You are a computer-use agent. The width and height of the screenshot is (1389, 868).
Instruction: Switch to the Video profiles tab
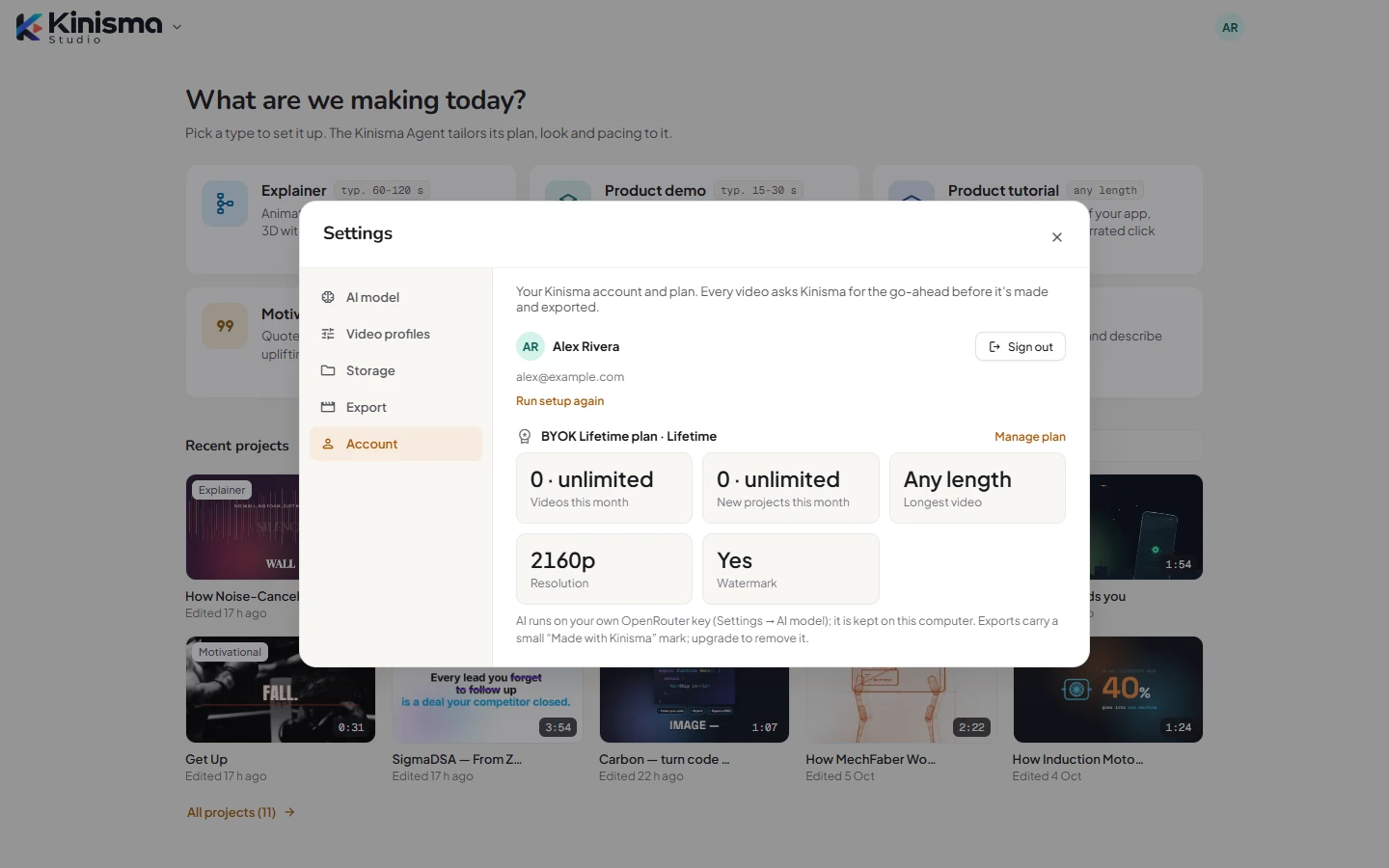click(x=395, y=334)
